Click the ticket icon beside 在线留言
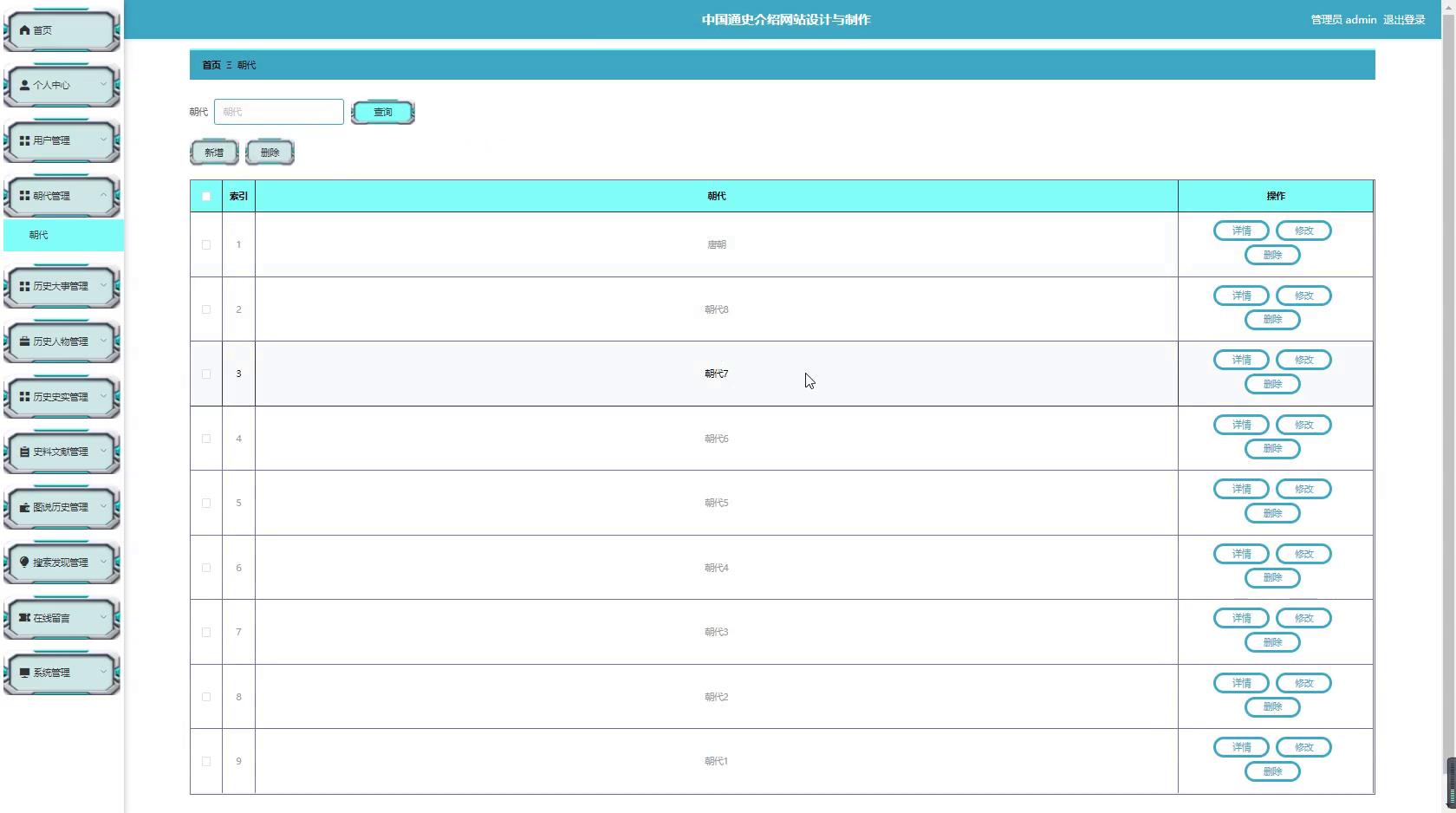The width and height of the screenshot is (1456, 813). click(x=24, y=618)
